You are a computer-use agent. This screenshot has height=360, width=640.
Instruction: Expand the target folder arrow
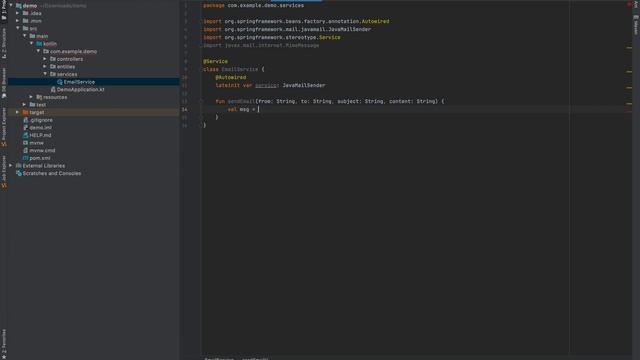18,112
